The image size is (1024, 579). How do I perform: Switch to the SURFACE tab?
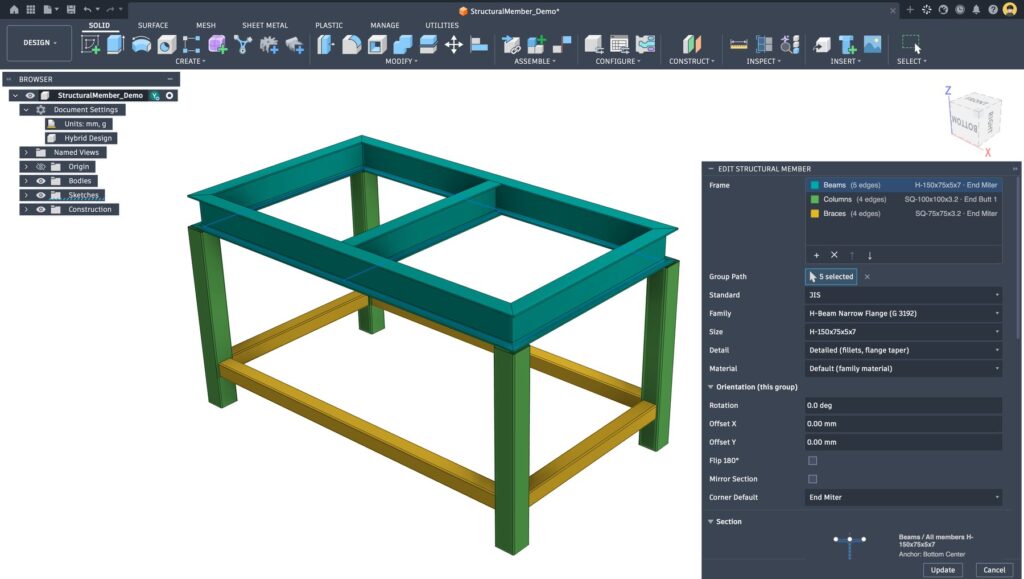click(153, 25)
